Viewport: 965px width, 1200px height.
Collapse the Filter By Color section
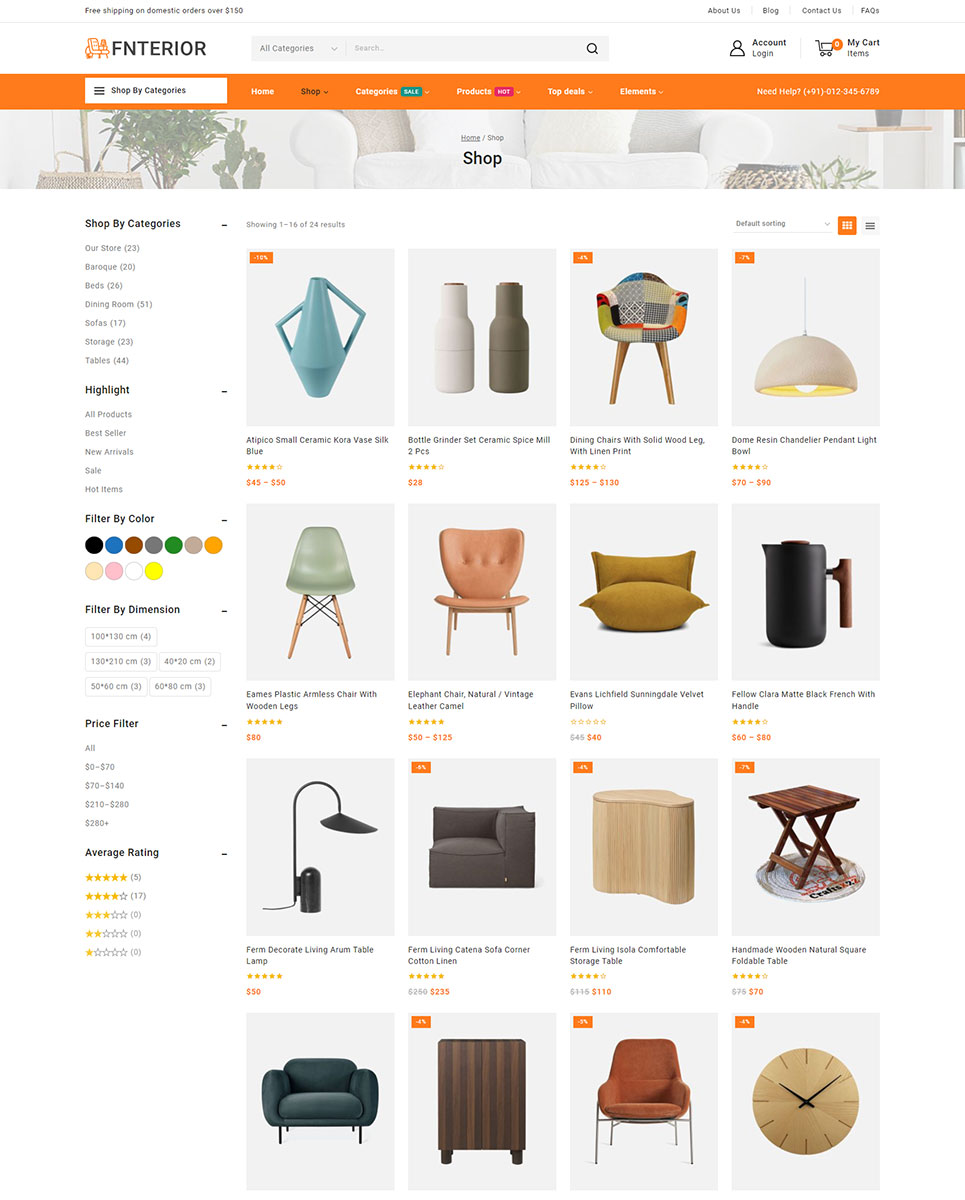pyautogui.click(x=224, y=520)
